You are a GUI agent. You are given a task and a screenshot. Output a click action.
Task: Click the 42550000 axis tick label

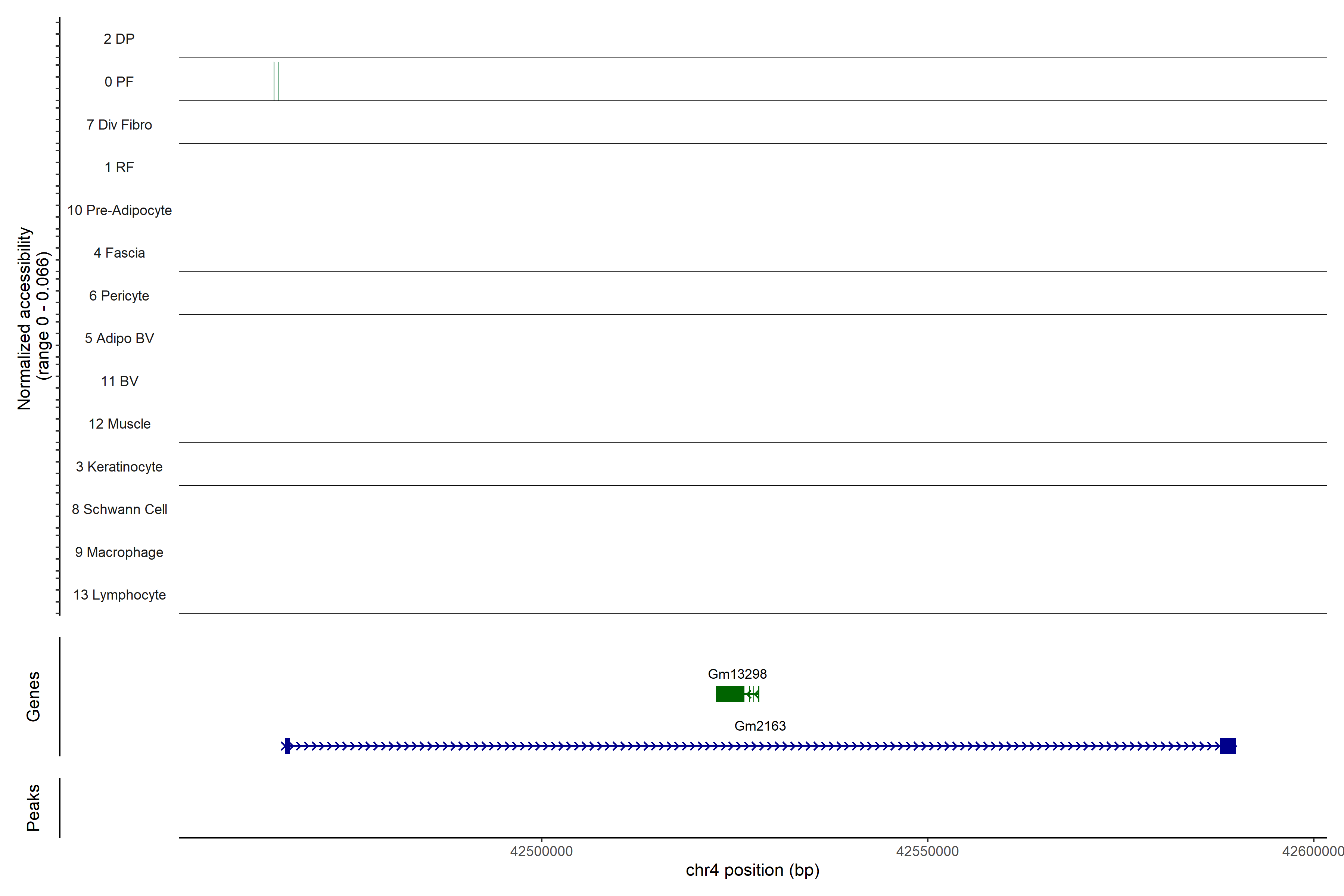927,852
